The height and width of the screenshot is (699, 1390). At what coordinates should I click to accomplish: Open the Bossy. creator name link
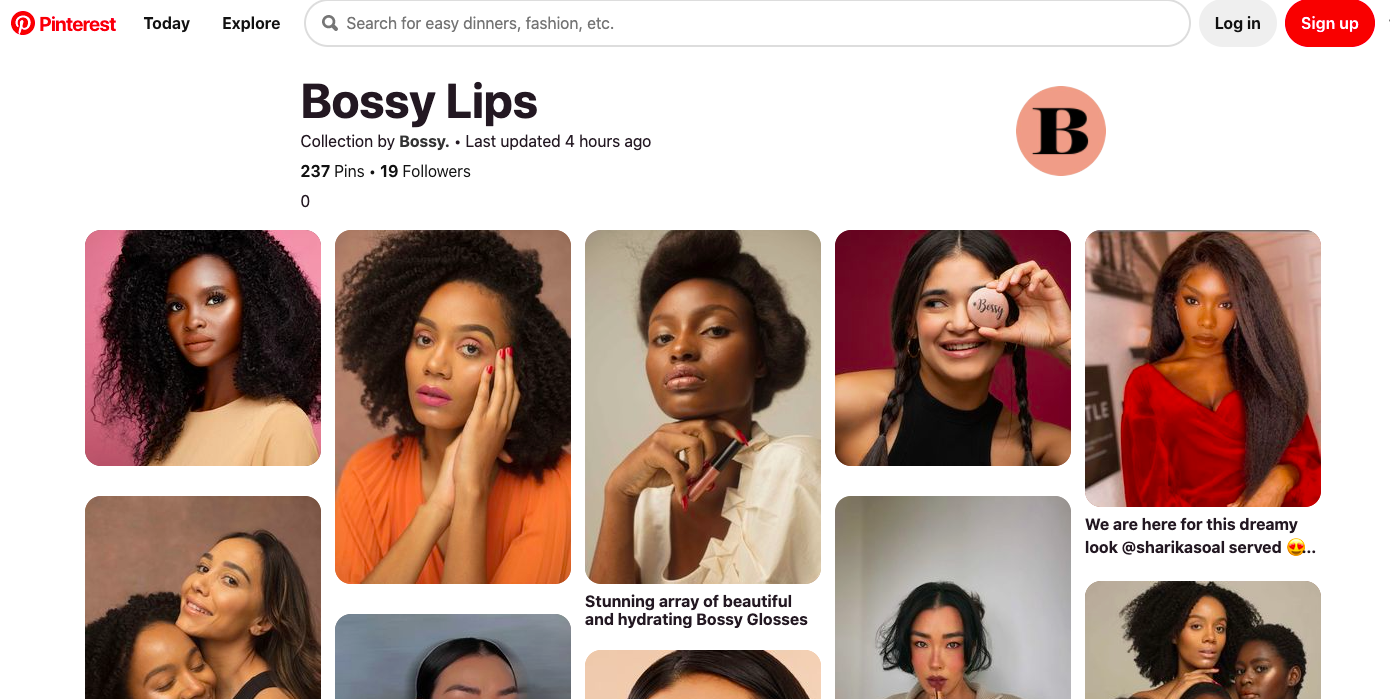point(424,142)
